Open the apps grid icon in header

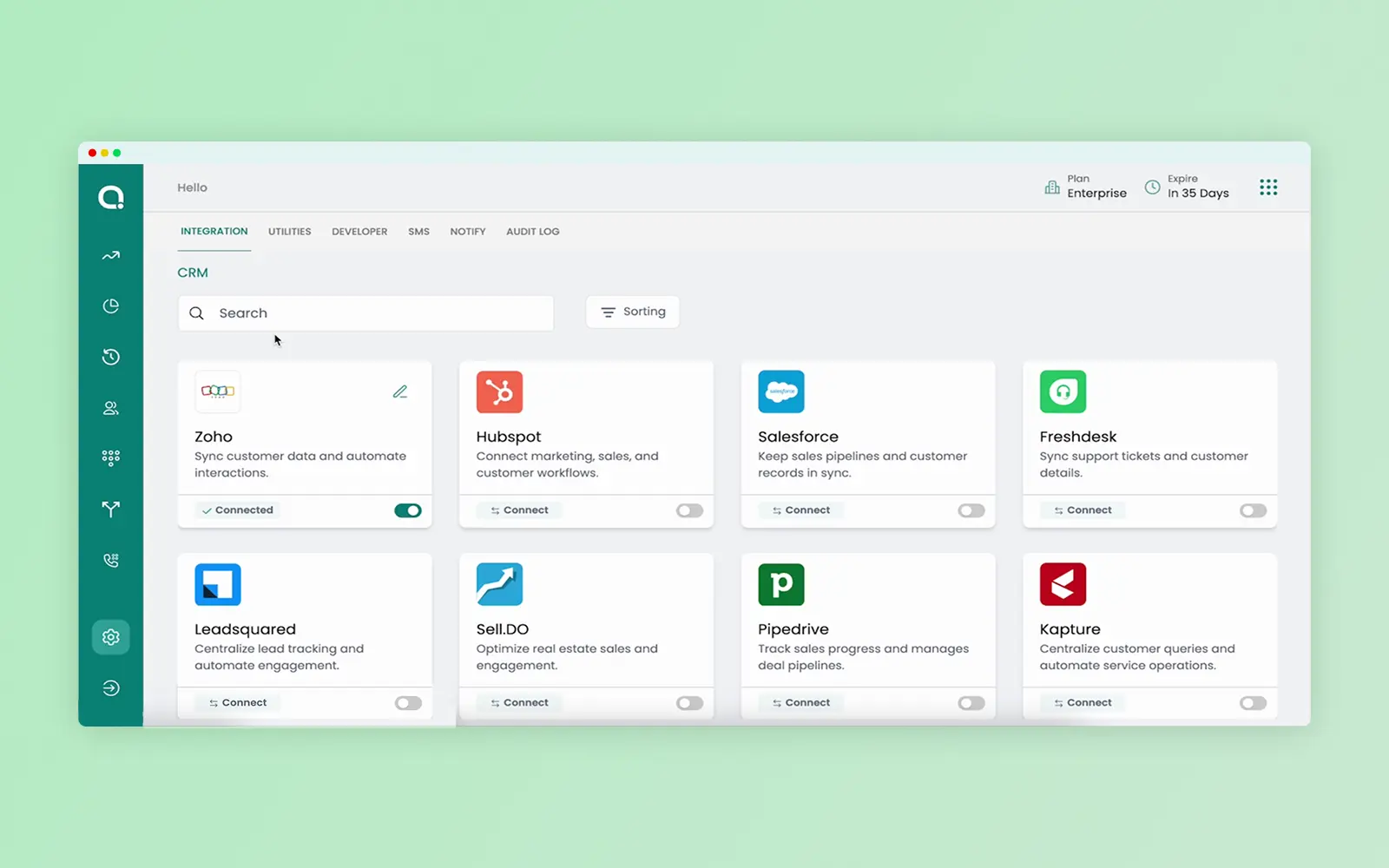point(1268,187)
